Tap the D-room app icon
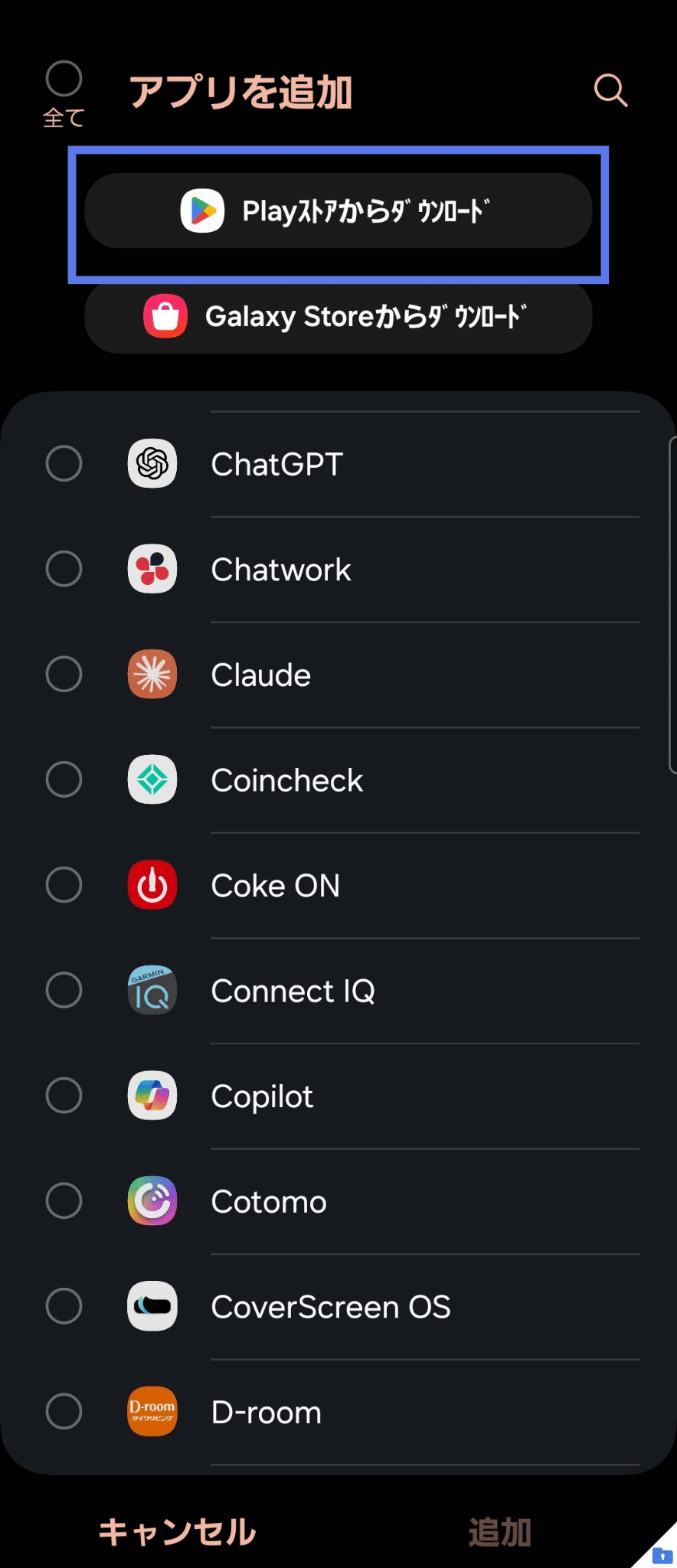Image resolution: width=677 pixels, height=1568 pixels. (152, 1412)
